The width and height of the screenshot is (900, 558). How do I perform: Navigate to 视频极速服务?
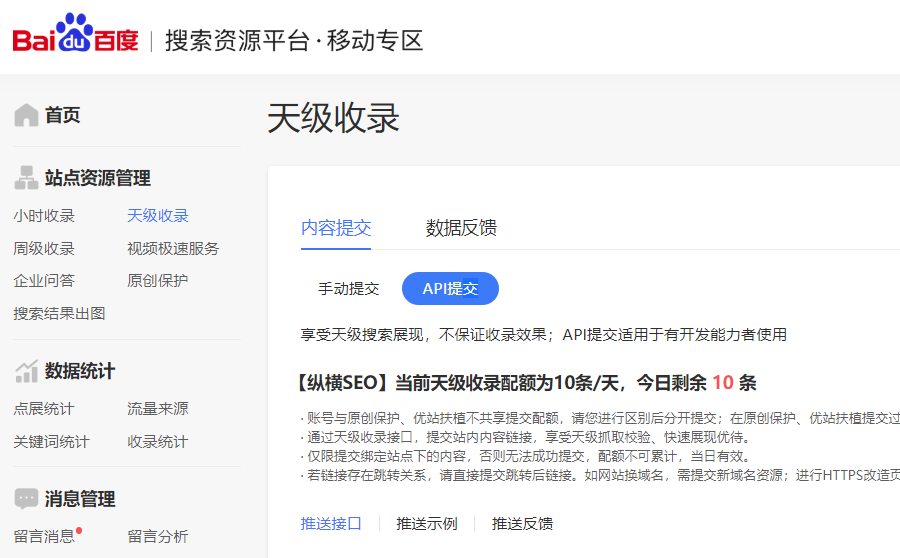pos(173,248)
